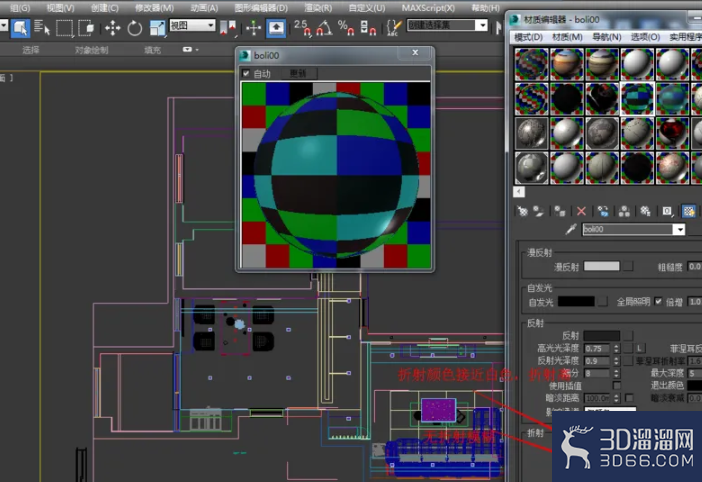Expand the 视图 reference coordinate dropdown

[192, 26]
